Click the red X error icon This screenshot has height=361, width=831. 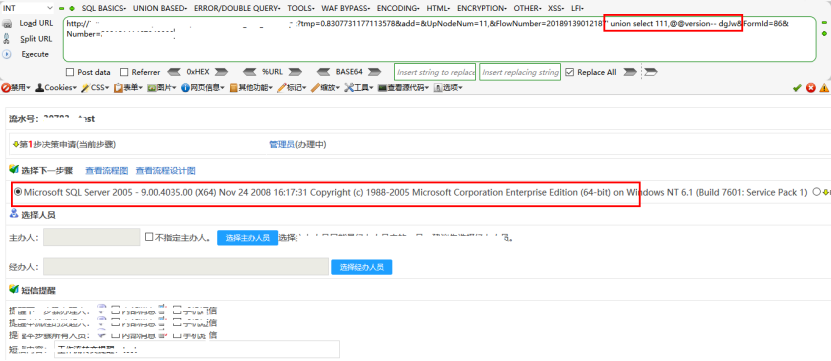[x=810, y=88]
